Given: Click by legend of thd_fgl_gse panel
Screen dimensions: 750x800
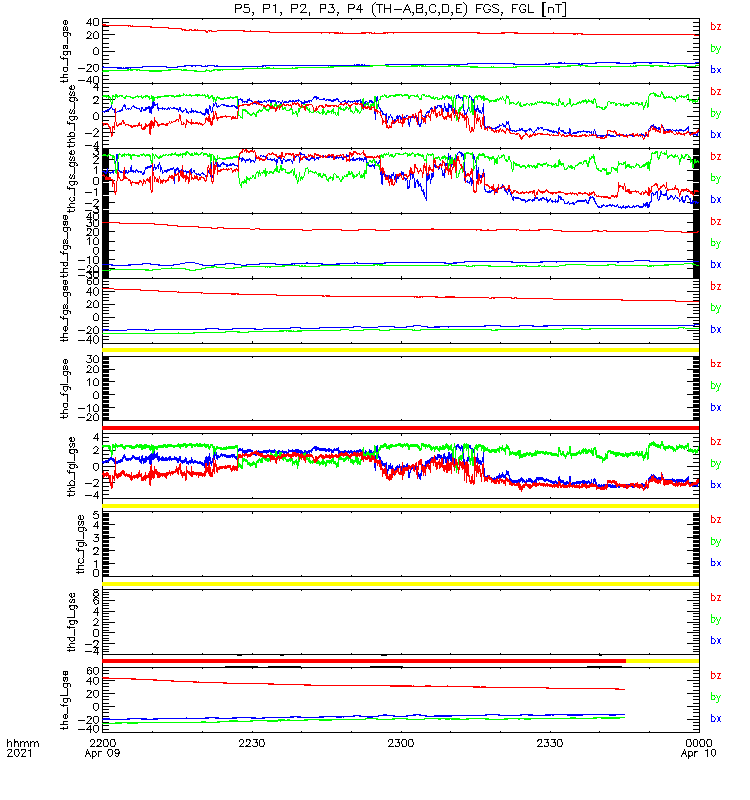Looking at the screenshot, I should click(716, 619).
